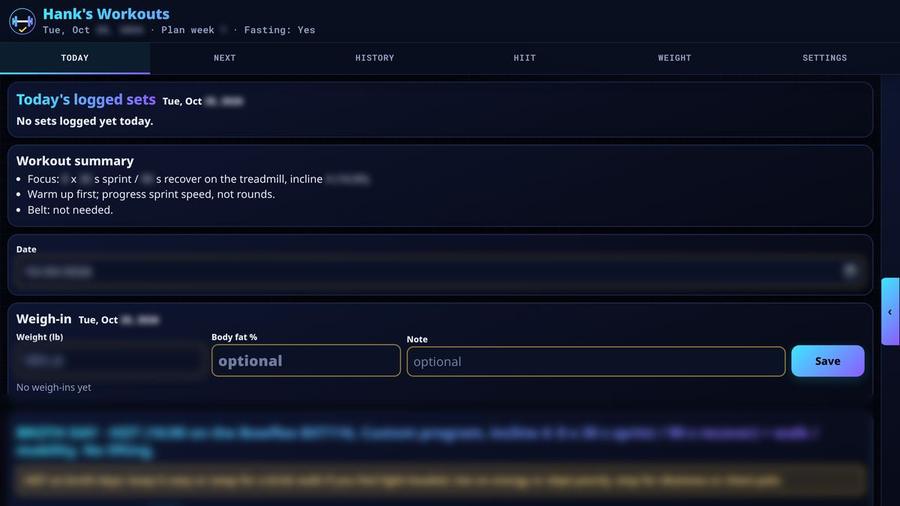Image resolution: width=900 pixels, height=506 pixels.
Task: Select the "Today's logged sets" heading
Action: point(86,99)
